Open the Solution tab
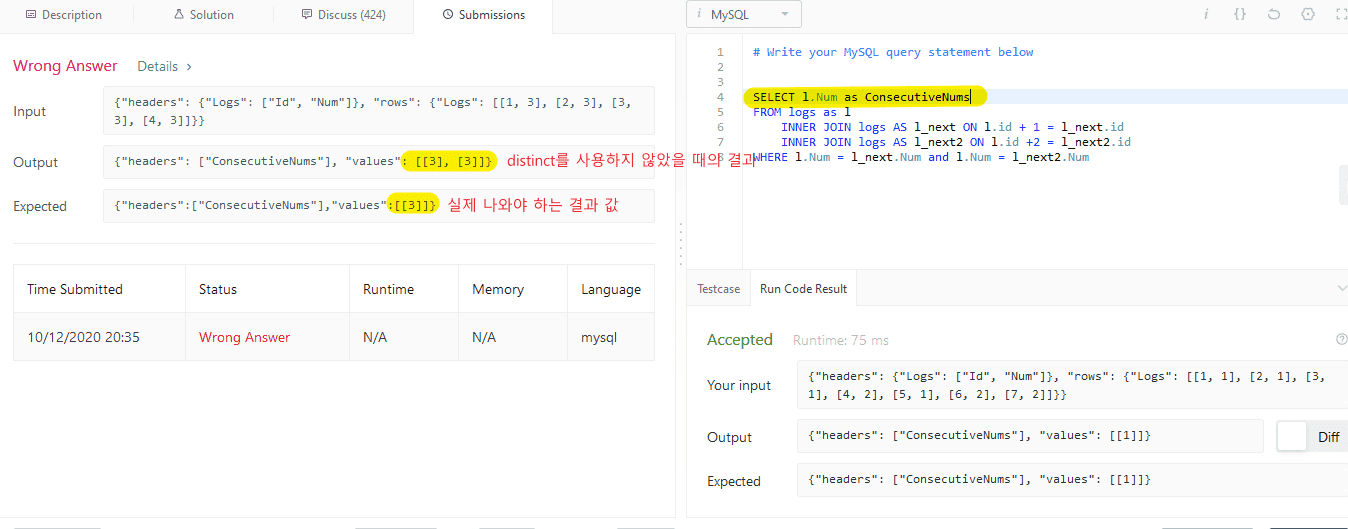Image resolution: width=1348 pixels, height=529 pixels. (203, 15)
